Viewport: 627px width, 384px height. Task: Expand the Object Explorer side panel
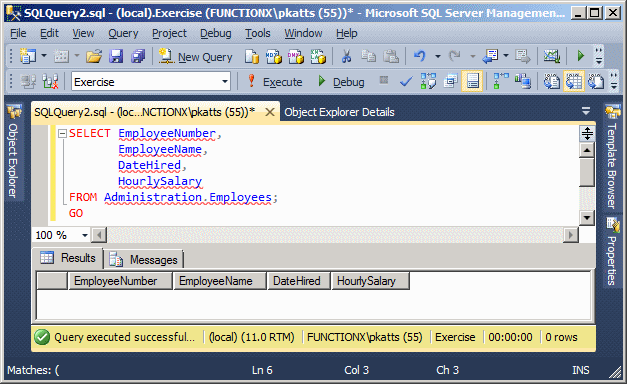pos(13,152)
